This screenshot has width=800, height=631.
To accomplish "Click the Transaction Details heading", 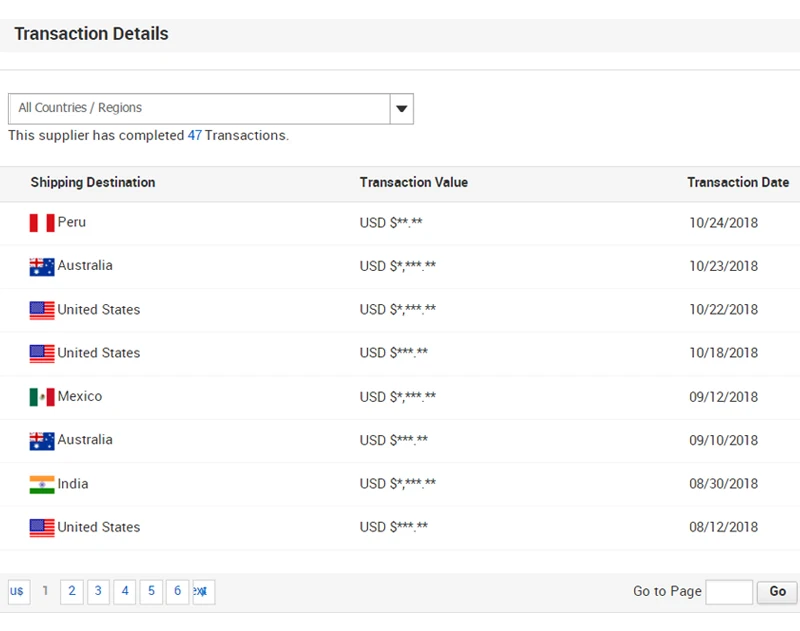I will 91,34.
